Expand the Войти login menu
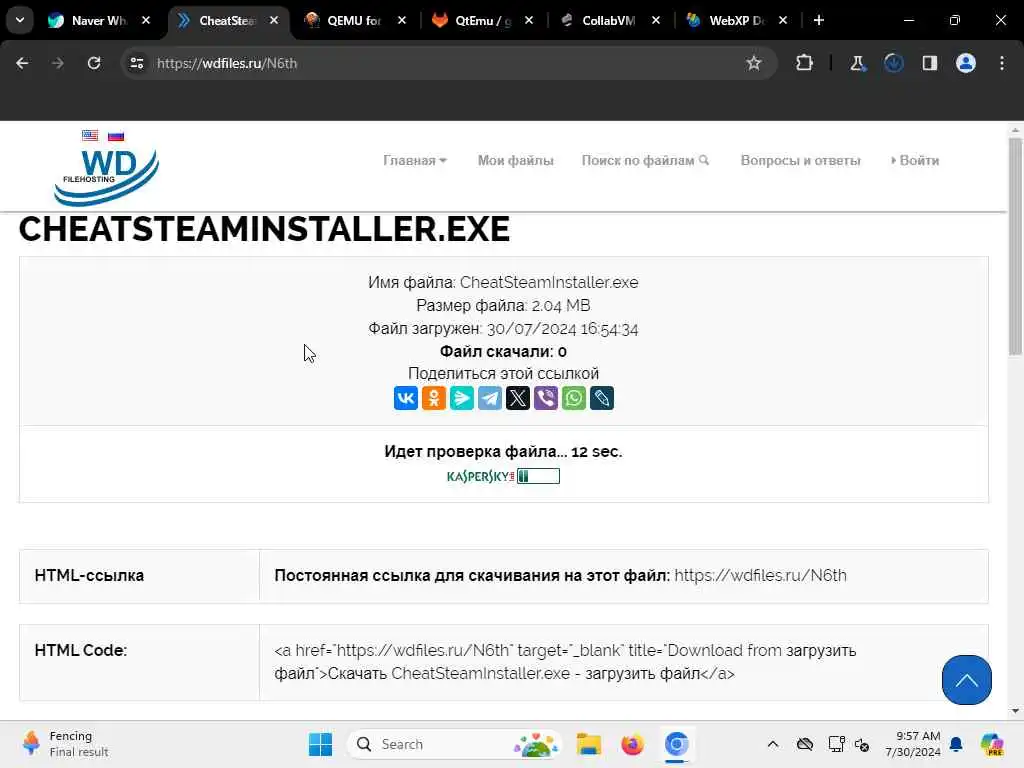The image size is (1024, 768). click(x=915, y=161)
